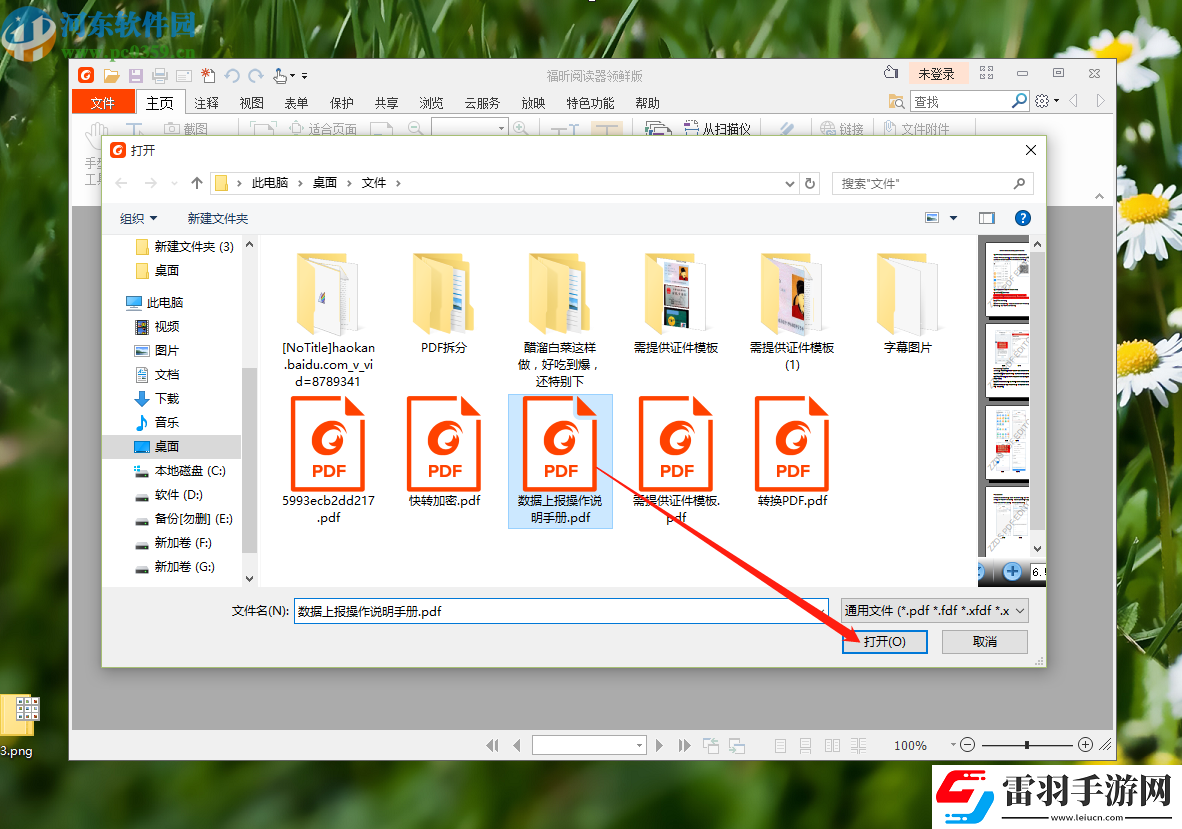Click the blue Help question mark icon
This screenshot has width=1182, height=829.
pyautogui.click(x=1023, y=218)
